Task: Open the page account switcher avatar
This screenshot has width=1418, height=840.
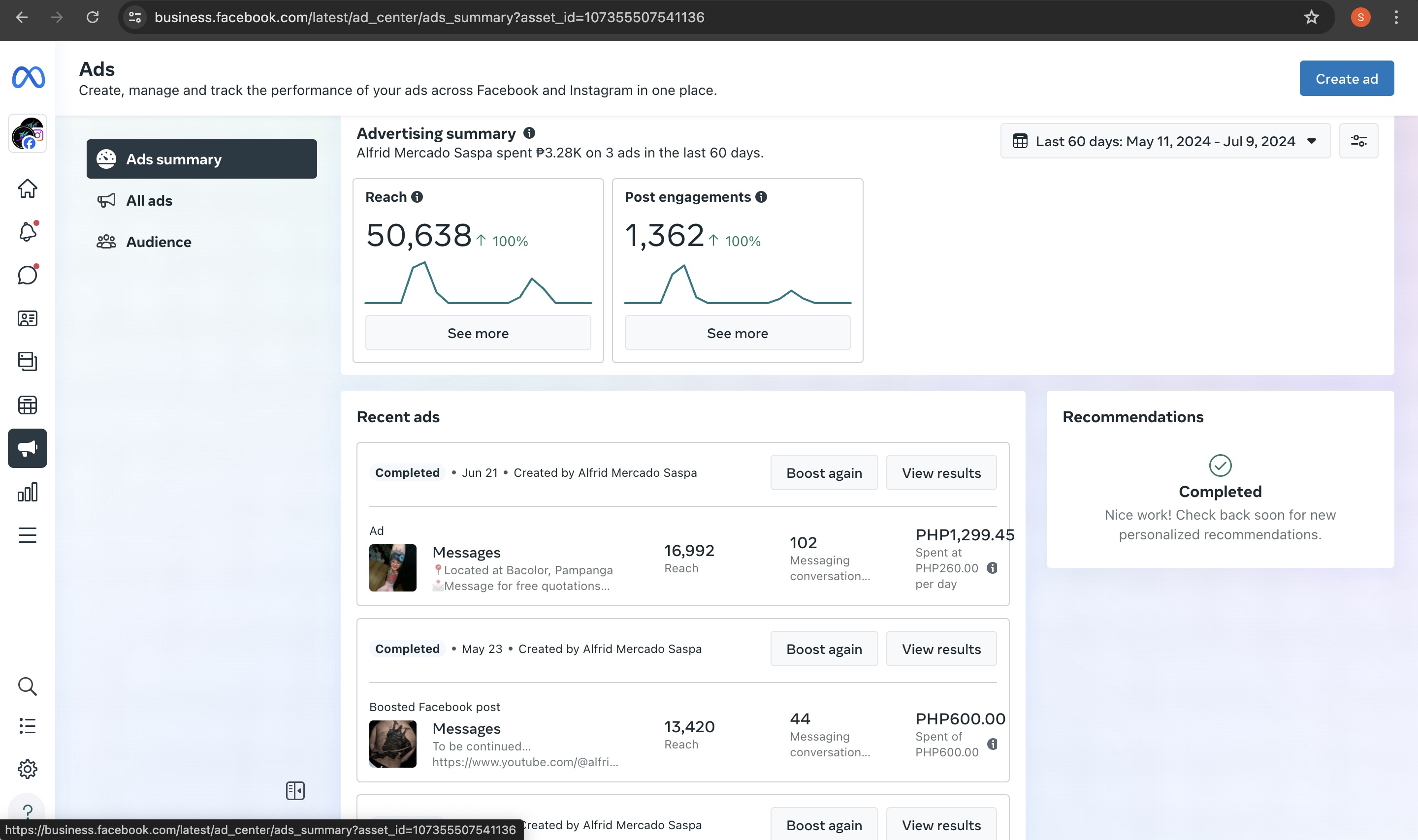Action: coord(27,133)
